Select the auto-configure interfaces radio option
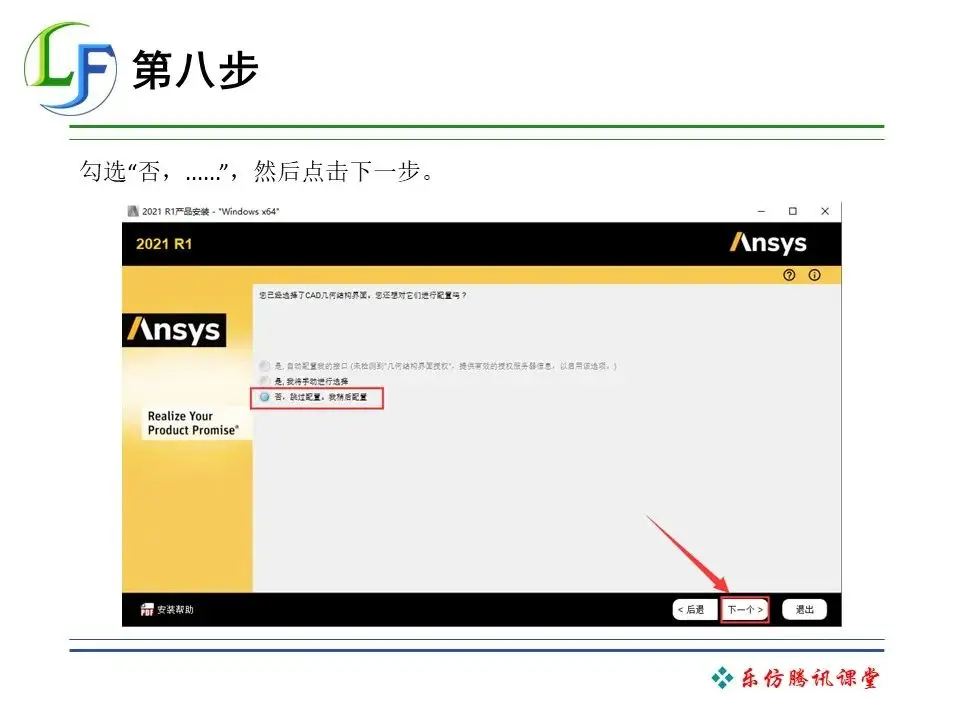Image resolution: width=960 pixels, height=720 pixels. pos(264,366)
